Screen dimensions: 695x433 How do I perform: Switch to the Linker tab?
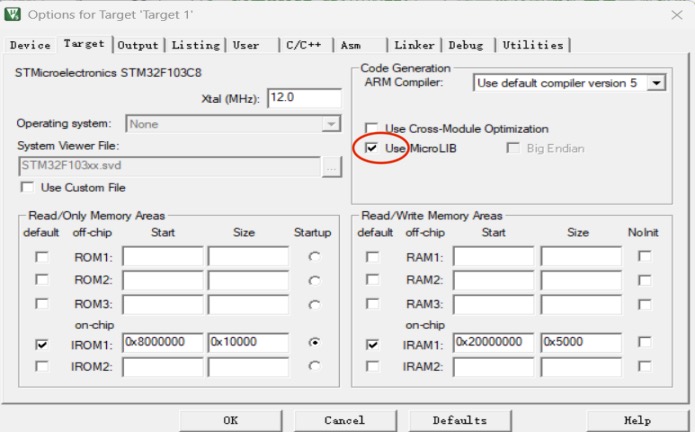click(414, 45)
